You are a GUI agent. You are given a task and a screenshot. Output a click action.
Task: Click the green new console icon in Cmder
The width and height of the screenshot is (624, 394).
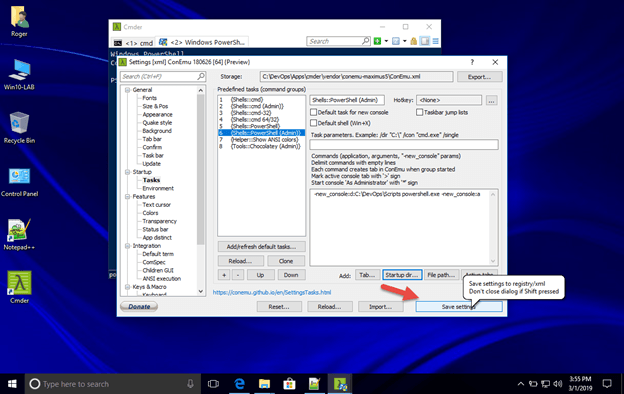[x=377, y=41]
